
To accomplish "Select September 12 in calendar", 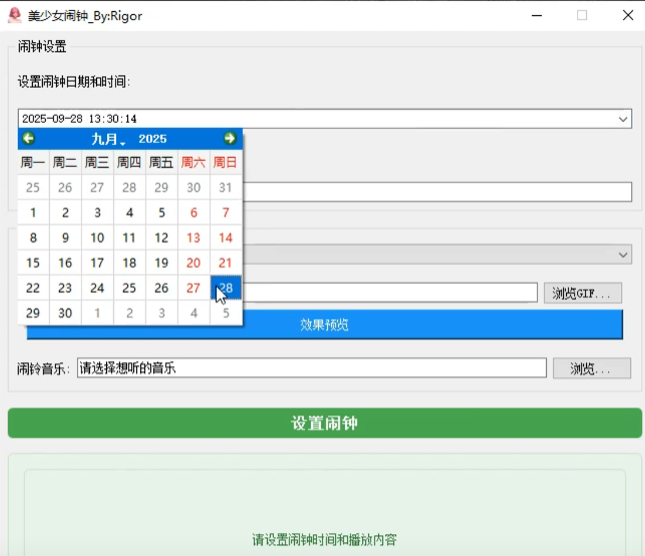I will (161, 238).
